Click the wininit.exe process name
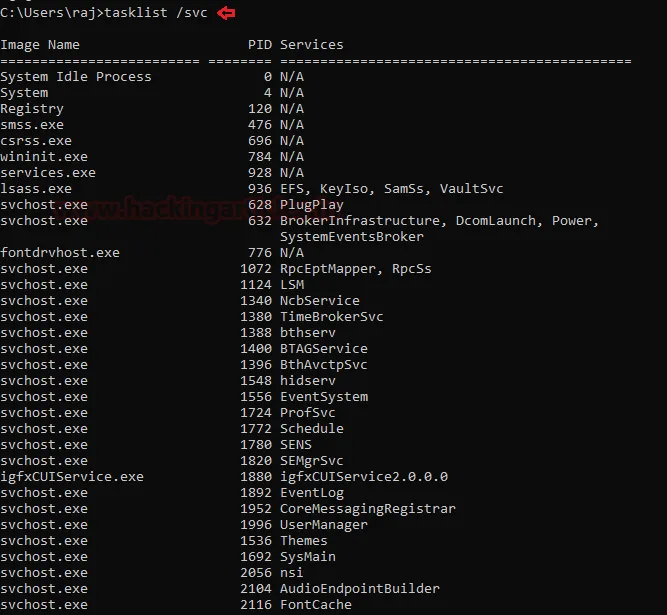667x615 pixels. click(44, 157)
